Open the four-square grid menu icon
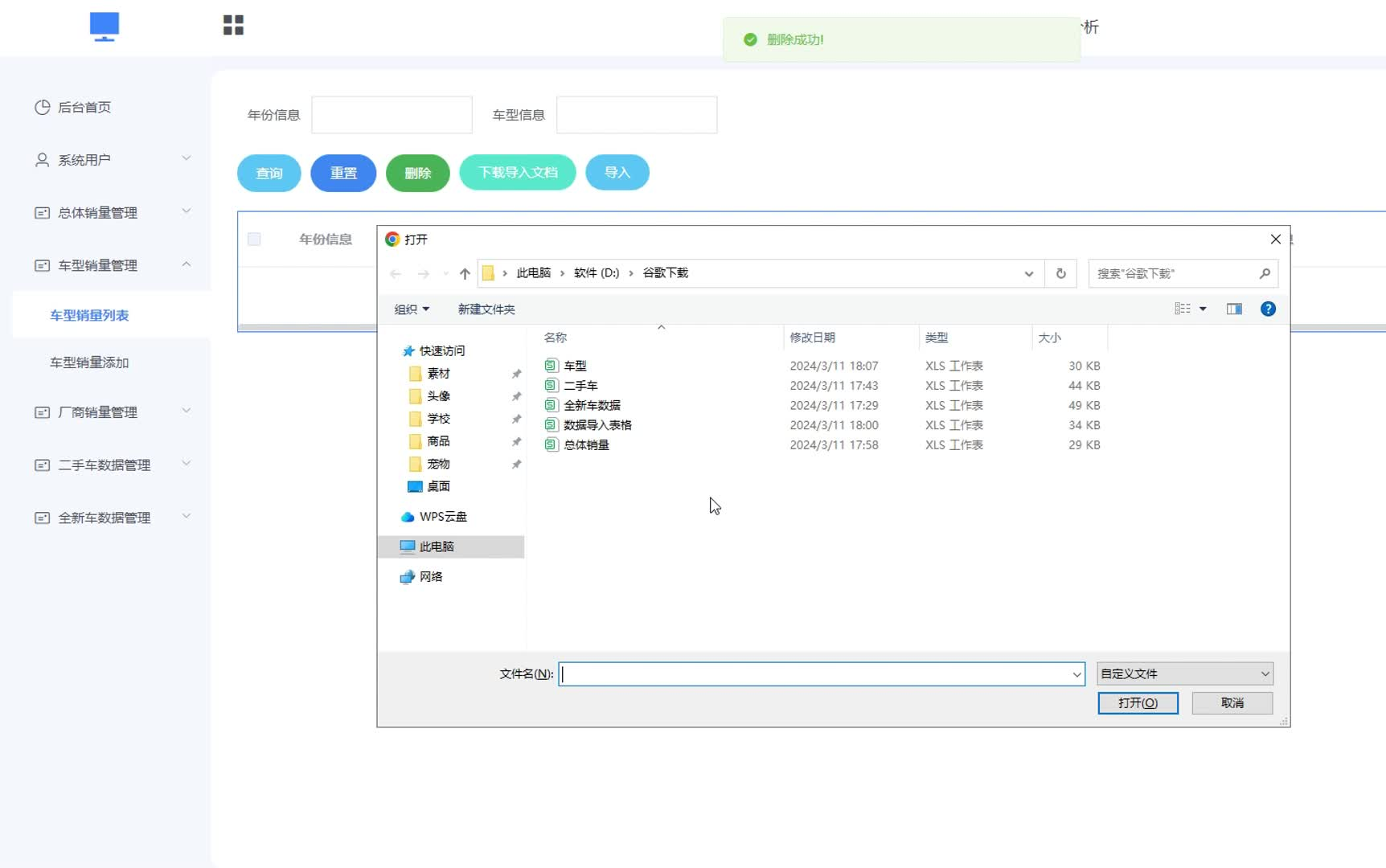1386x868 pixels. pos(233,26)
